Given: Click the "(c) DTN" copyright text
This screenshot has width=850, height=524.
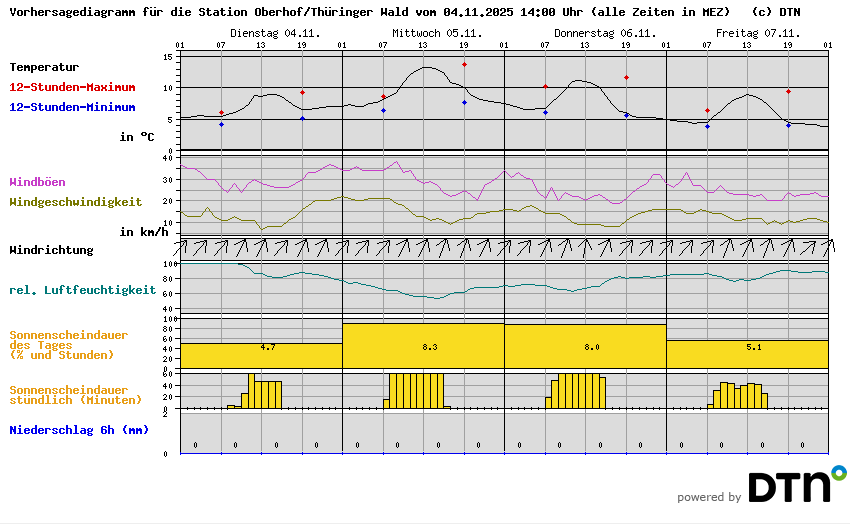Looking at the screenshot, I should coord(775,12).
